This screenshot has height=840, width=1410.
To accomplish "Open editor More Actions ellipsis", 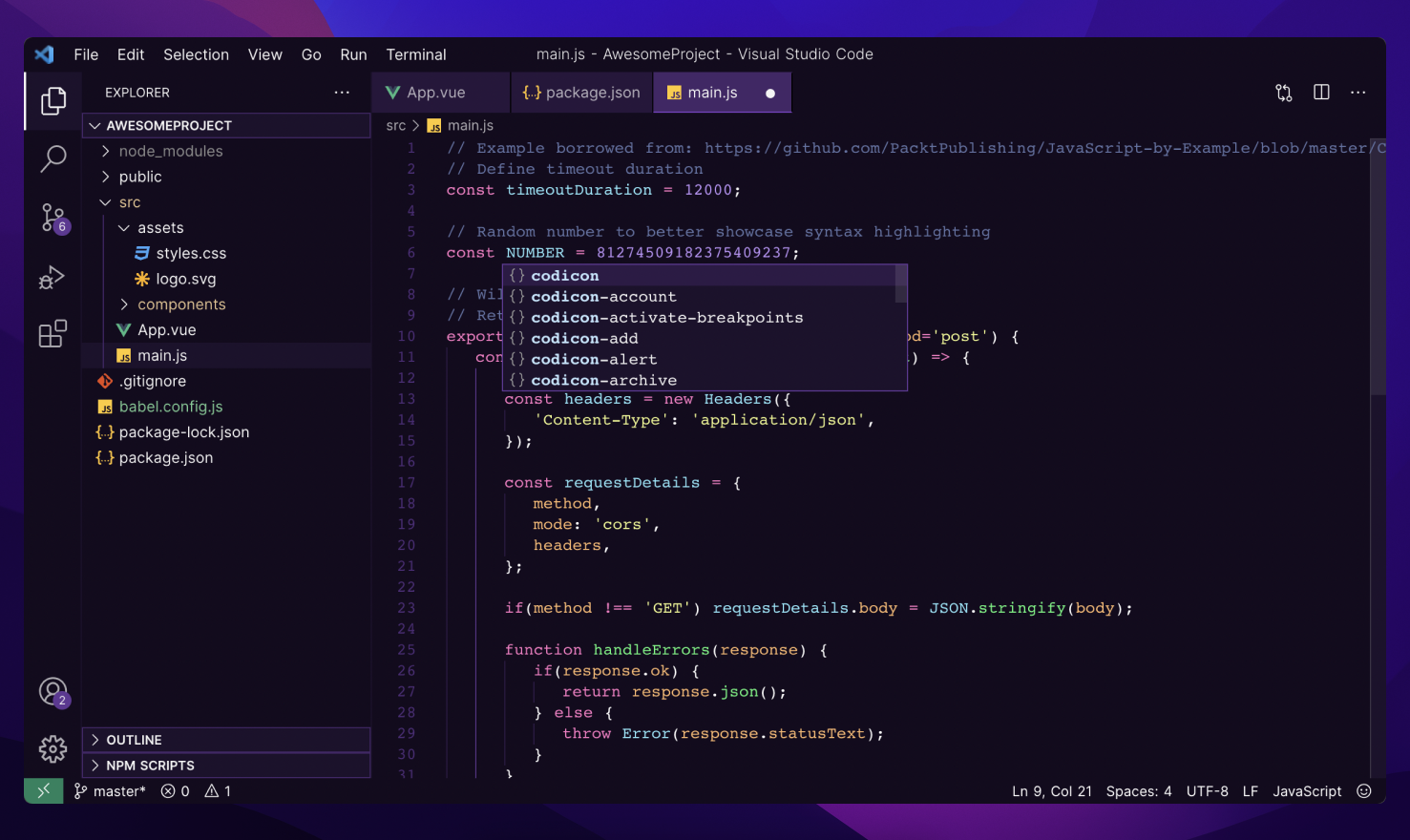I will (x=1358, y=93).
